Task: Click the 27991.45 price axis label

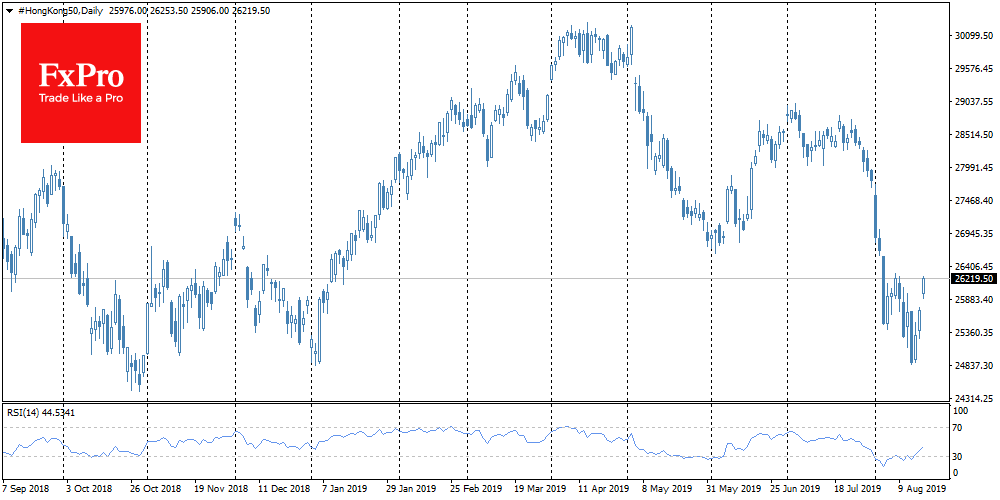Action: click(972, 168)
